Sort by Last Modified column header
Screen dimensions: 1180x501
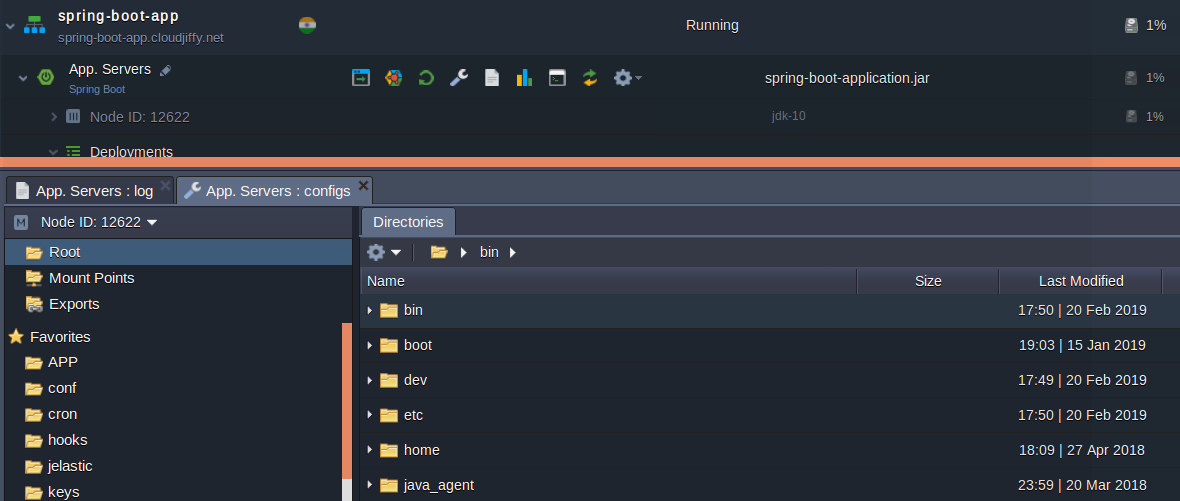(x=1081, y=281)
